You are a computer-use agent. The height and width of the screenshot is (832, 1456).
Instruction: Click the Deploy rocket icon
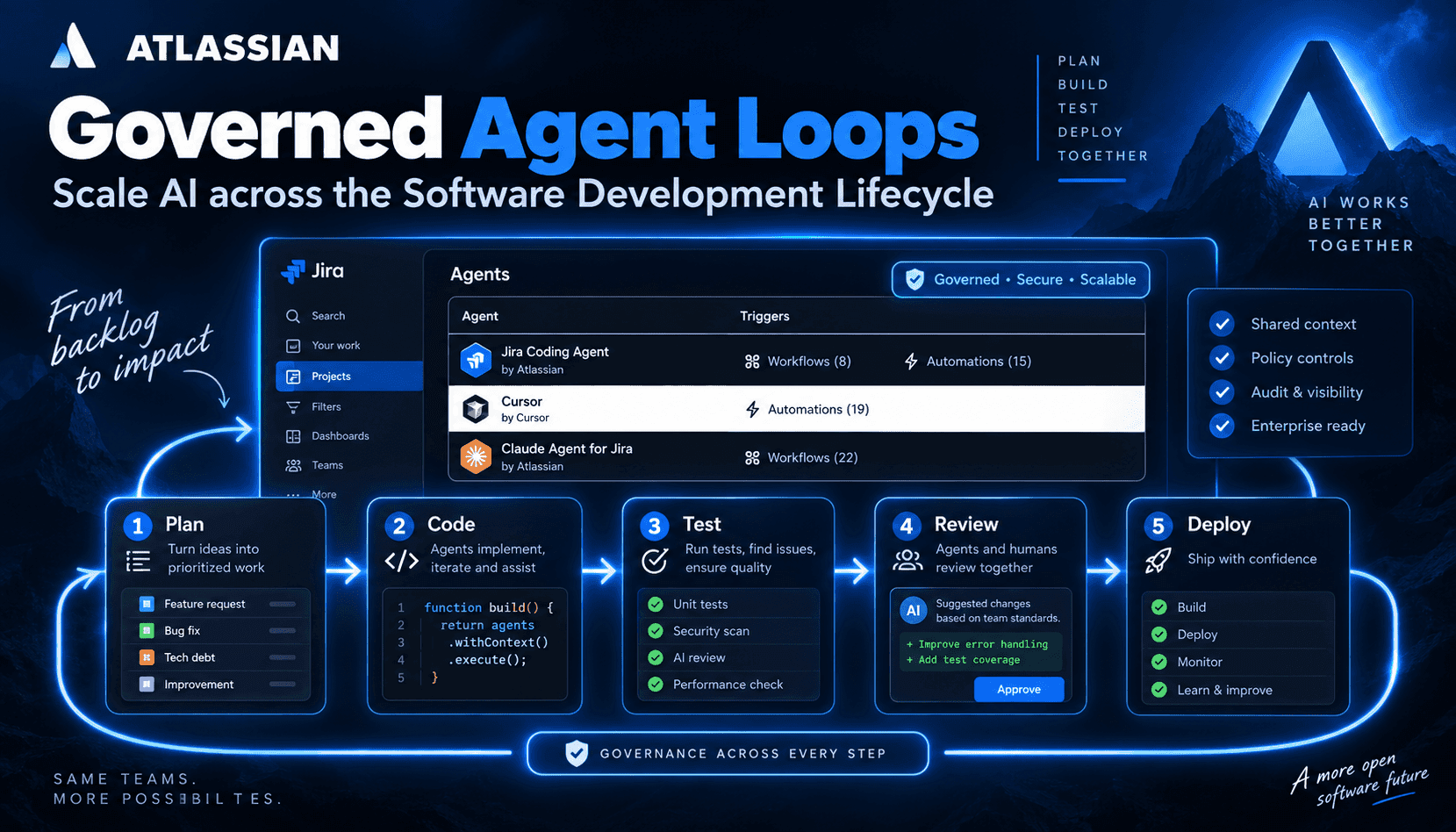tap(1158, 560)
